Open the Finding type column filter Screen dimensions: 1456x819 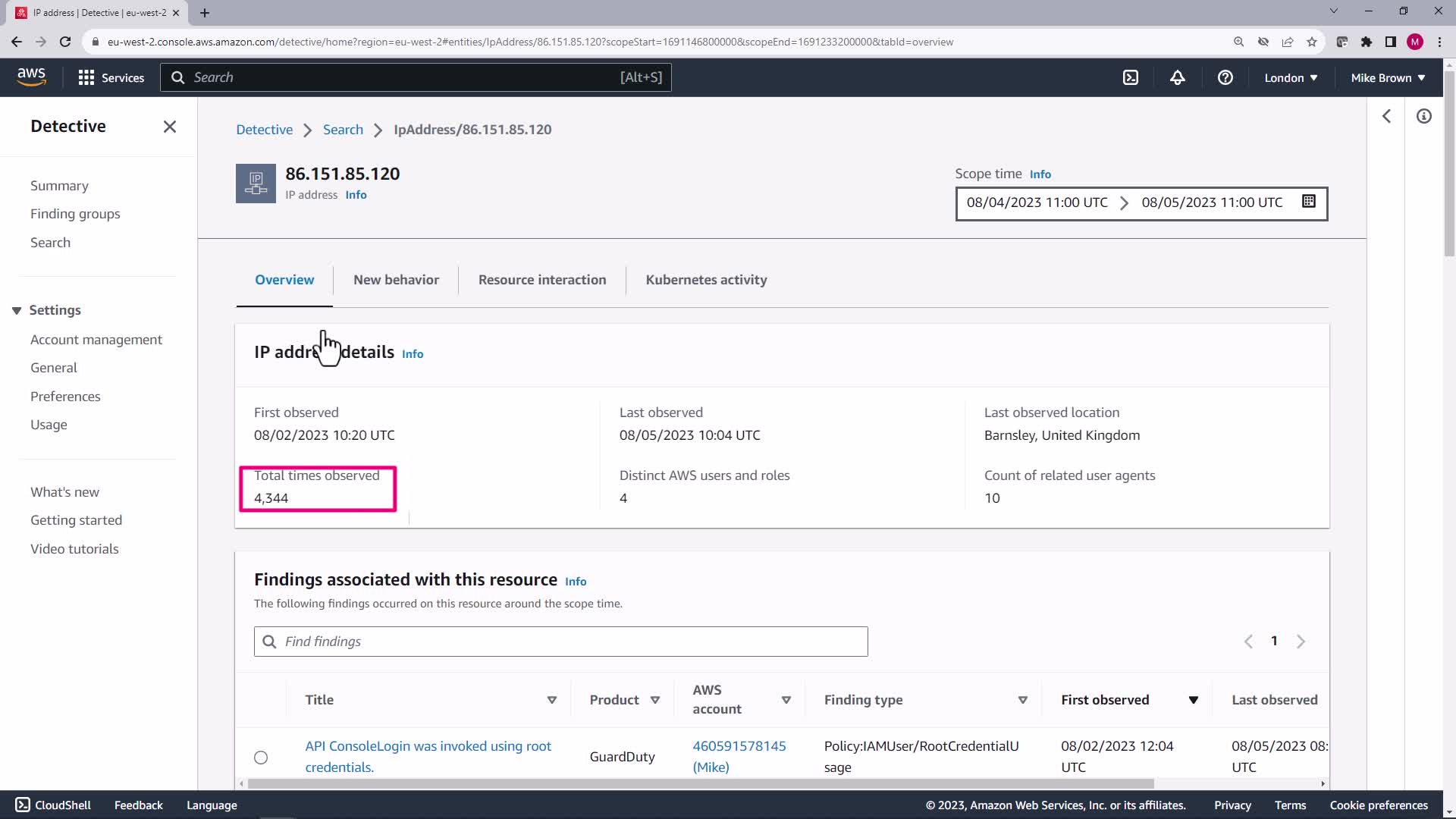1022,700
